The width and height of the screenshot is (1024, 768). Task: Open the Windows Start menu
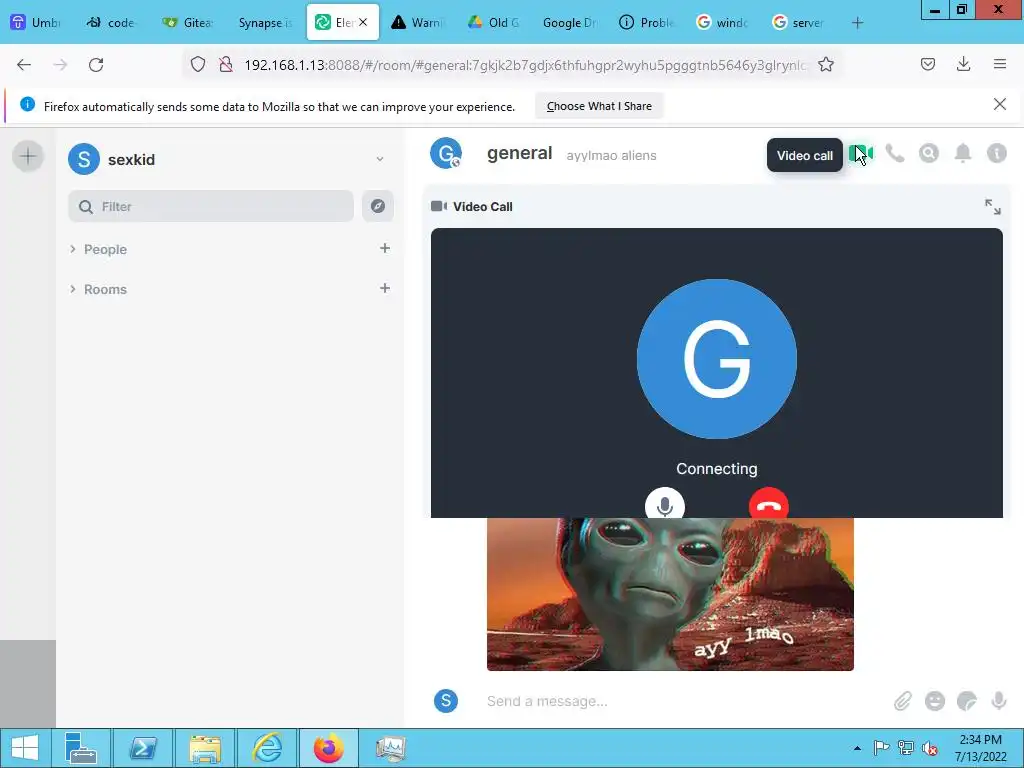point(25,748)
